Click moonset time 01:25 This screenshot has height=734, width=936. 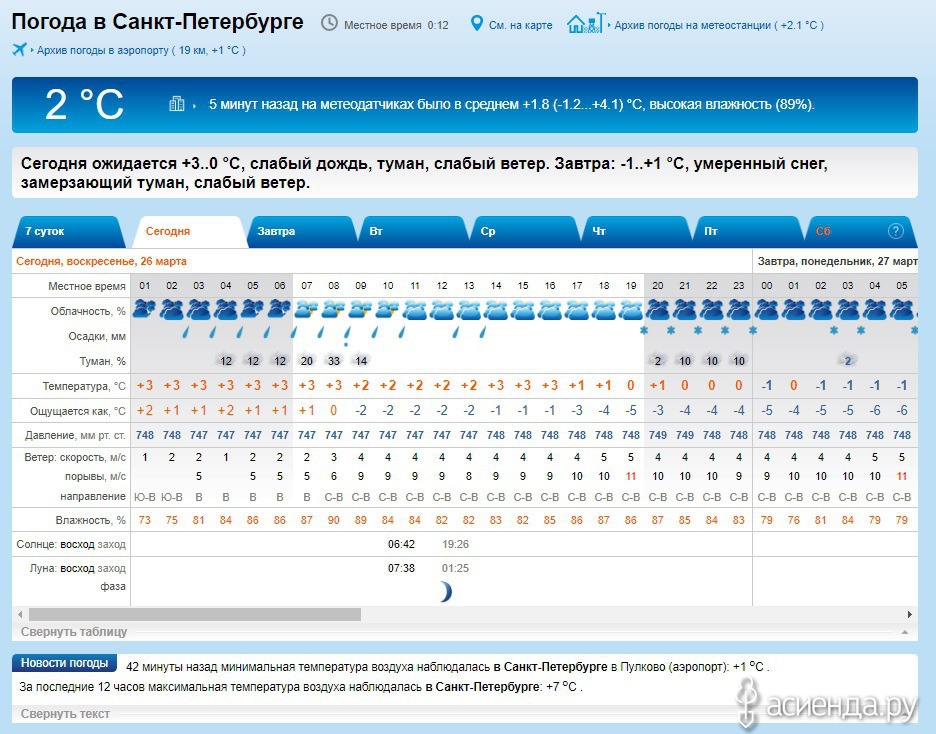[x=455, y=568]
